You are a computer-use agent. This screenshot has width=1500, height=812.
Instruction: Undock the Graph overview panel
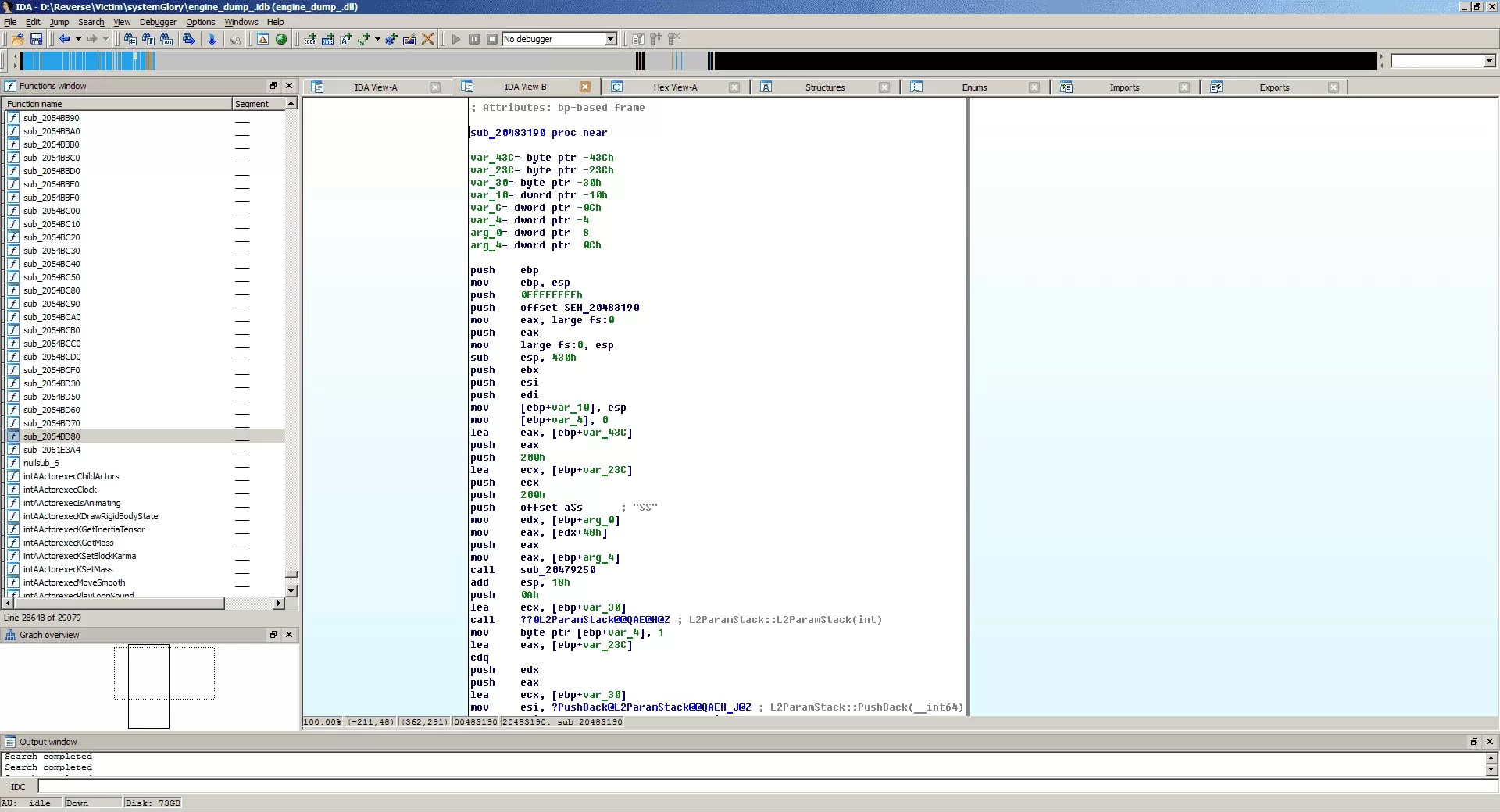pyautogui.click(x=273, y=635)
